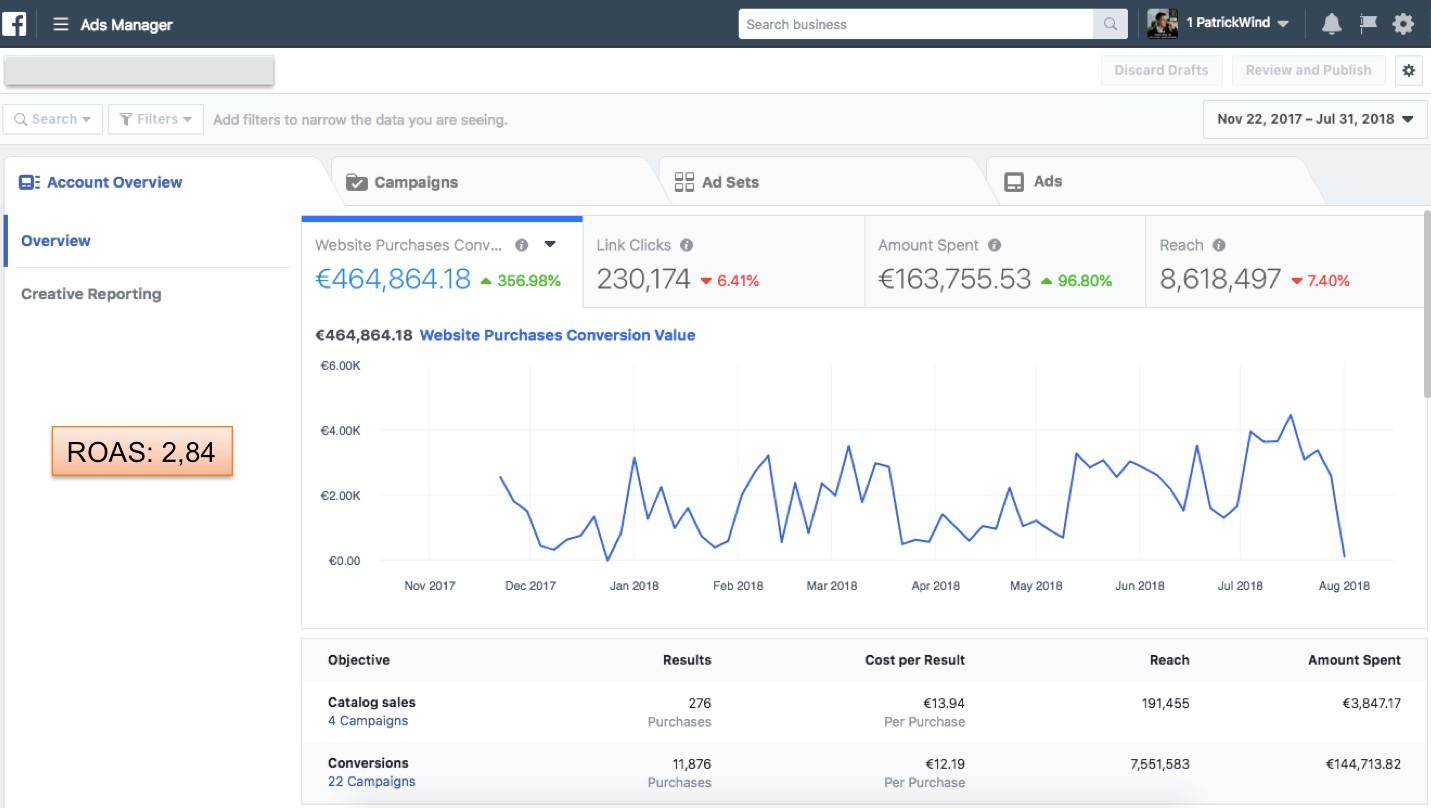
Task: Open the Search dropdown in filter bar
Action: 53,119
